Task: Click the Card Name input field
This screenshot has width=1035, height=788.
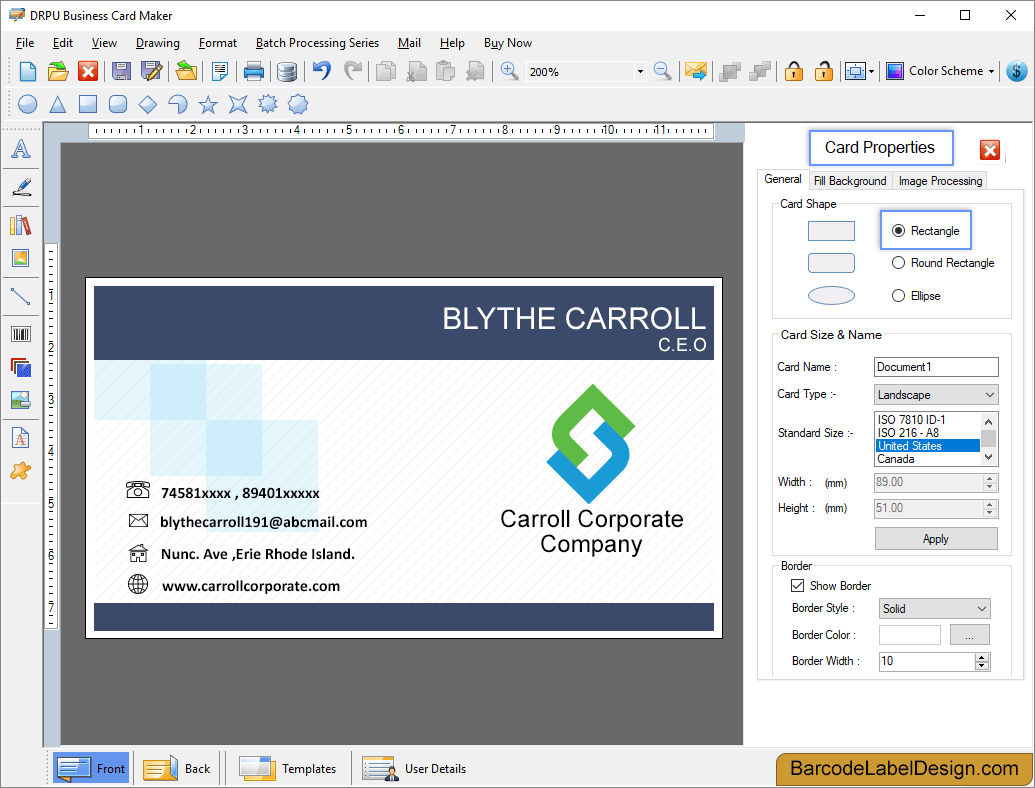Action: [x=936, y=367]
